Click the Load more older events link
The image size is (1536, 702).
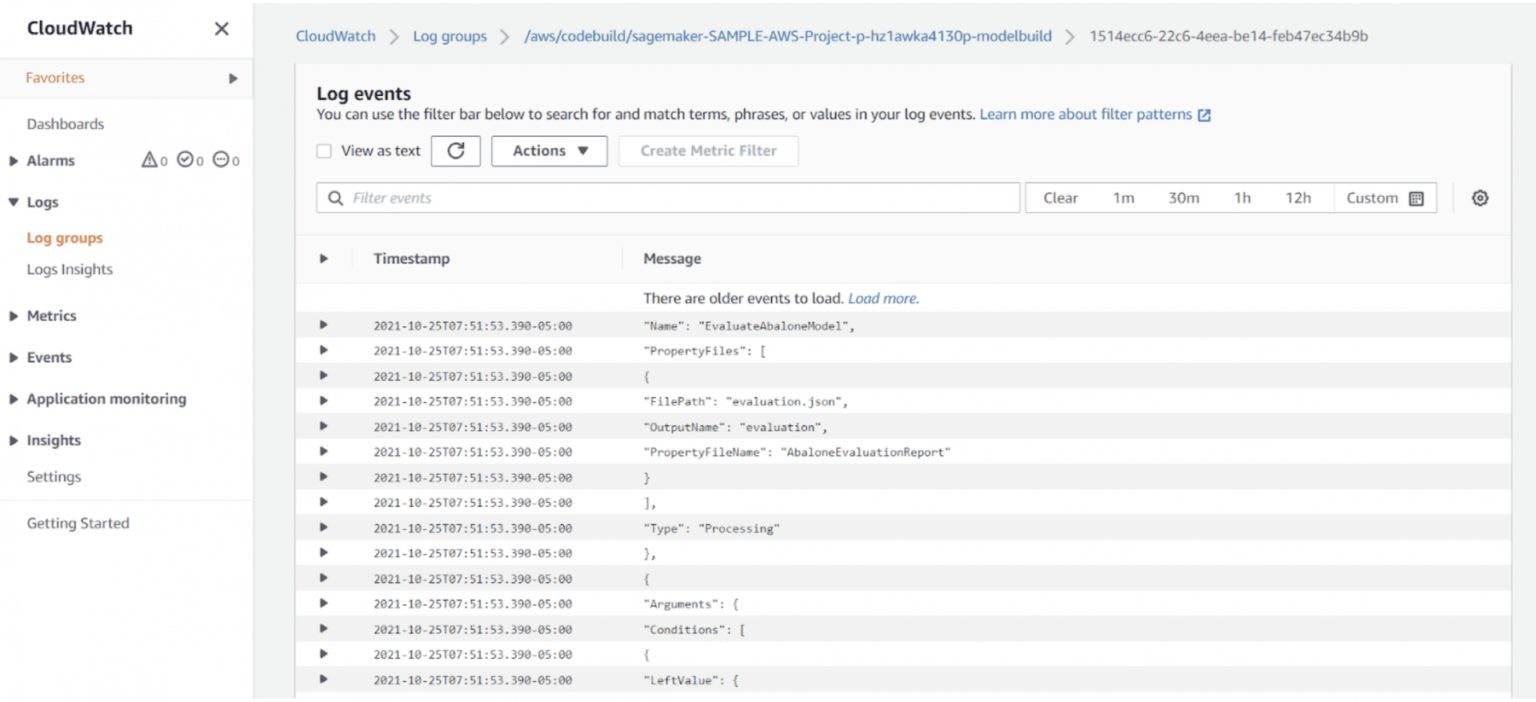click(882, 298)
